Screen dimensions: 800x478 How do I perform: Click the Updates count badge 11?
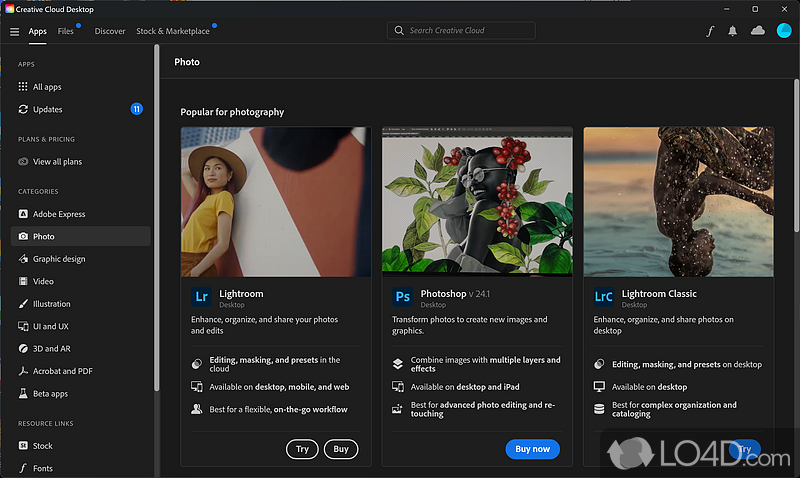[x=136, y=109]
